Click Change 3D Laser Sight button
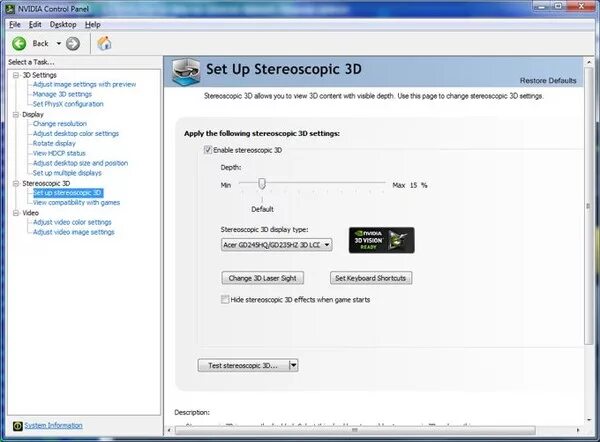Viewport: 600px width, 442px height. (262, 278)
